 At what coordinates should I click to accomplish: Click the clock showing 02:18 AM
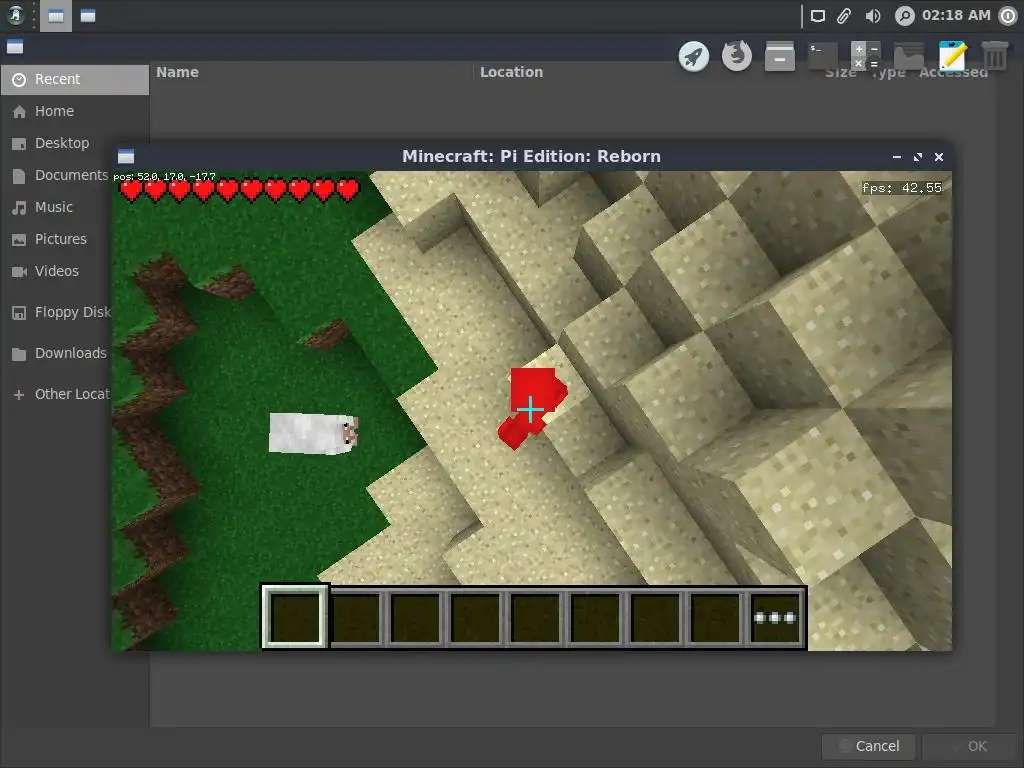[x=956, y=15]
